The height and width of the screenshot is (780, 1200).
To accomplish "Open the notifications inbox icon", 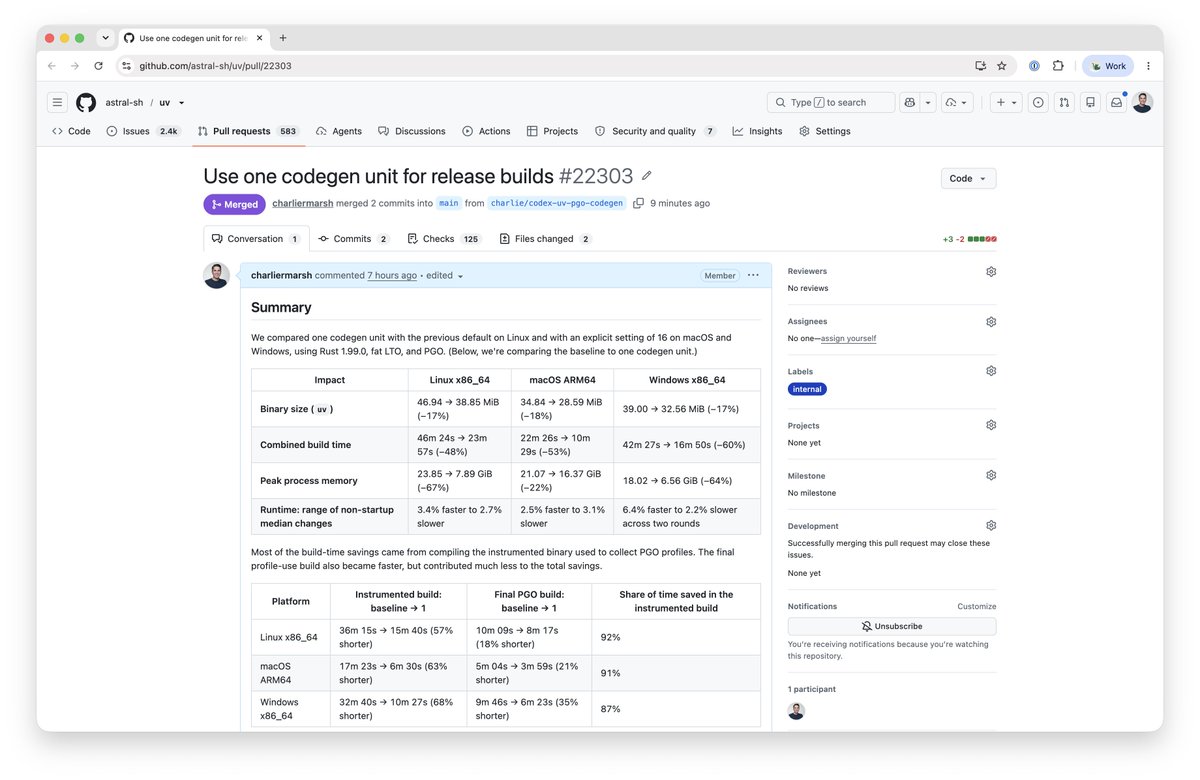I will coord(1116,102).
